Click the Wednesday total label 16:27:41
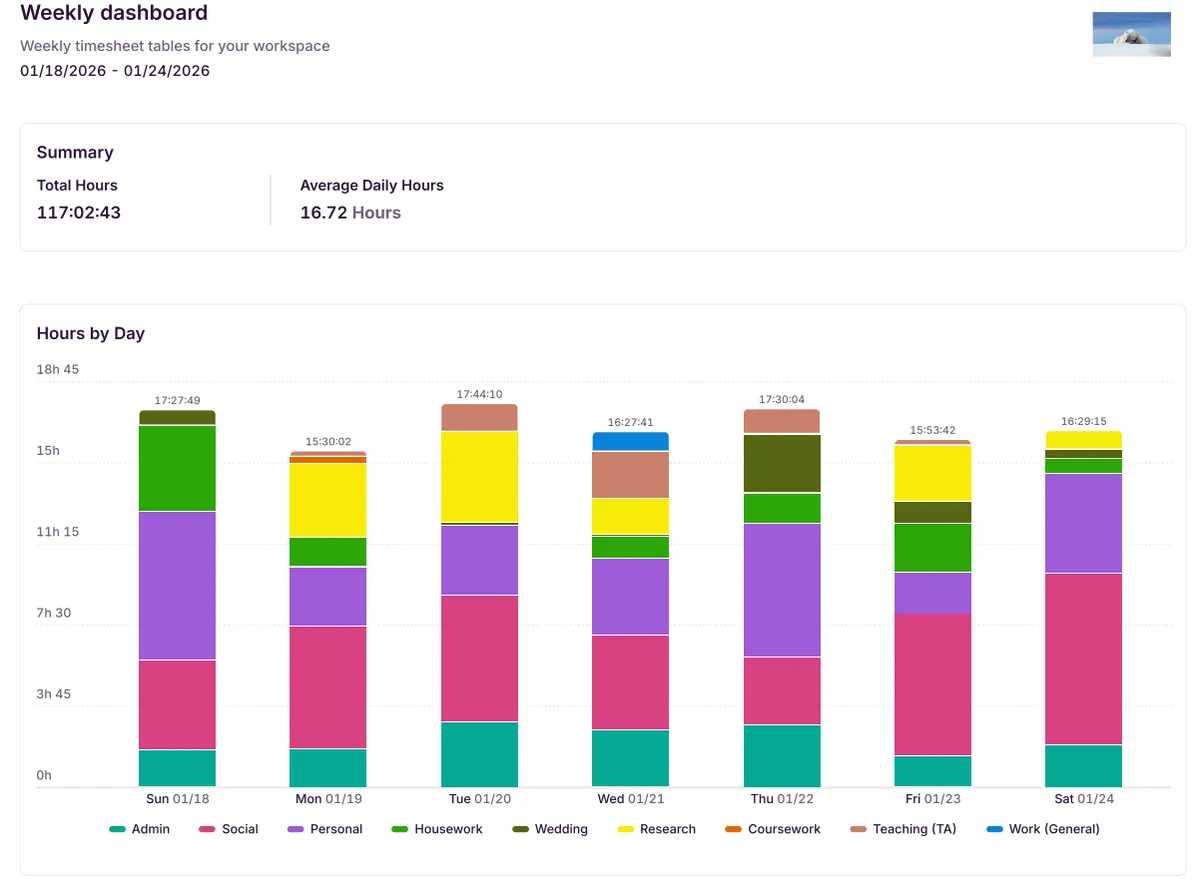The image size is (1200, 881). point(630,422)
